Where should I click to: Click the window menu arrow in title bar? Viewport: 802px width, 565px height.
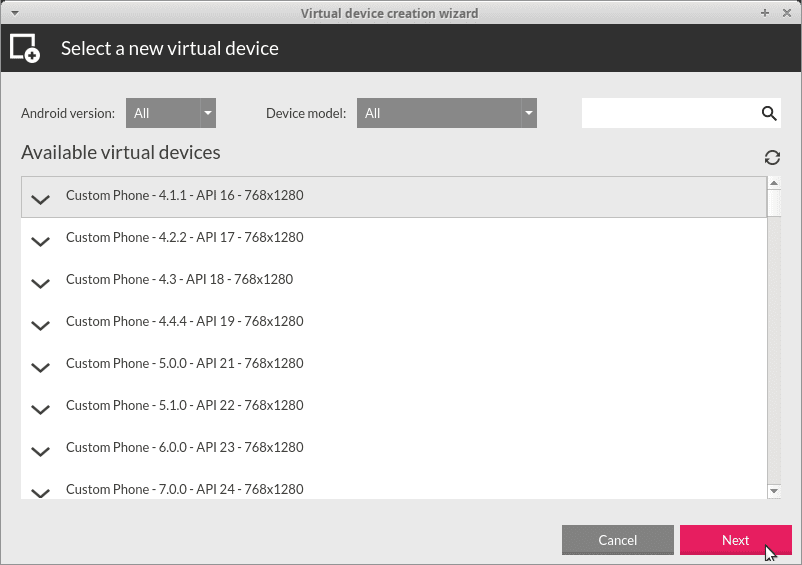[15, 13]
